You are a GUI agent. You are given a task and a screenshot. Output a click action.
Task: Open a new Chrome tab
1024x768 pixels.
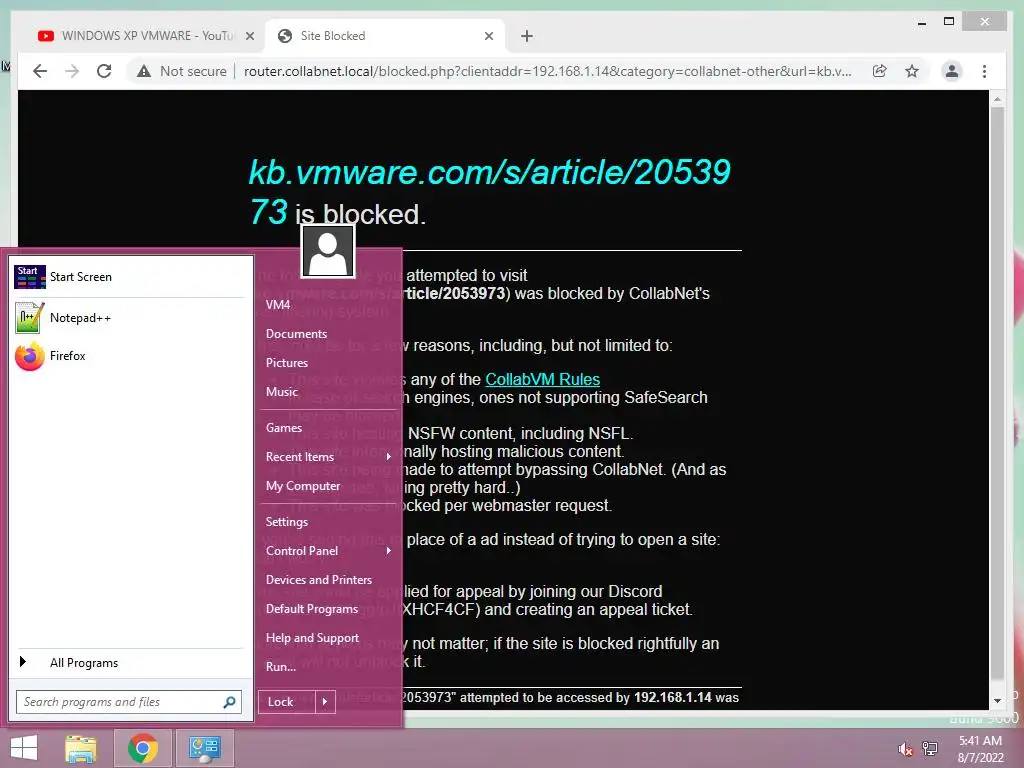tap(527, 36)
